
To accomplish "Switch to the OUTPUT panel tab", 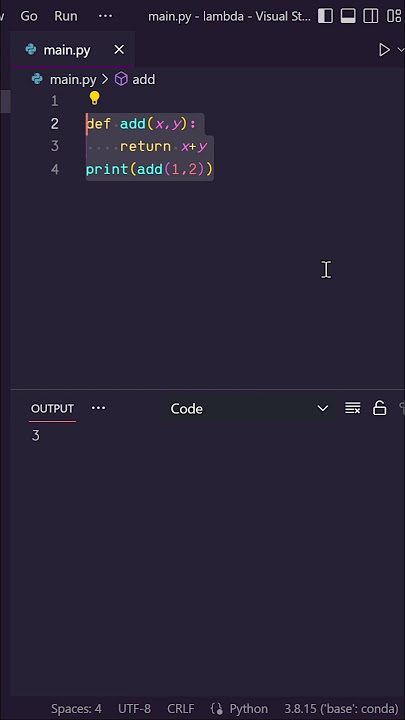I will (52, 409).
